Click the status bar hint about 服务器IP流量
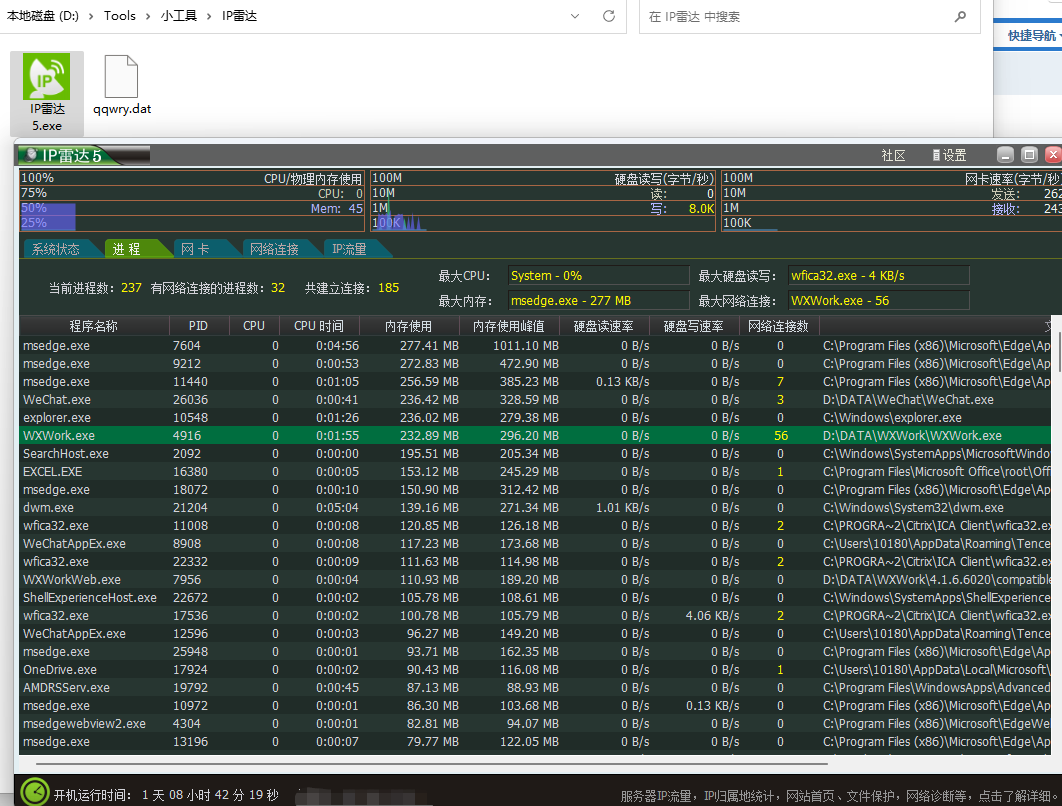1062x806 pixels. point(838,796)
